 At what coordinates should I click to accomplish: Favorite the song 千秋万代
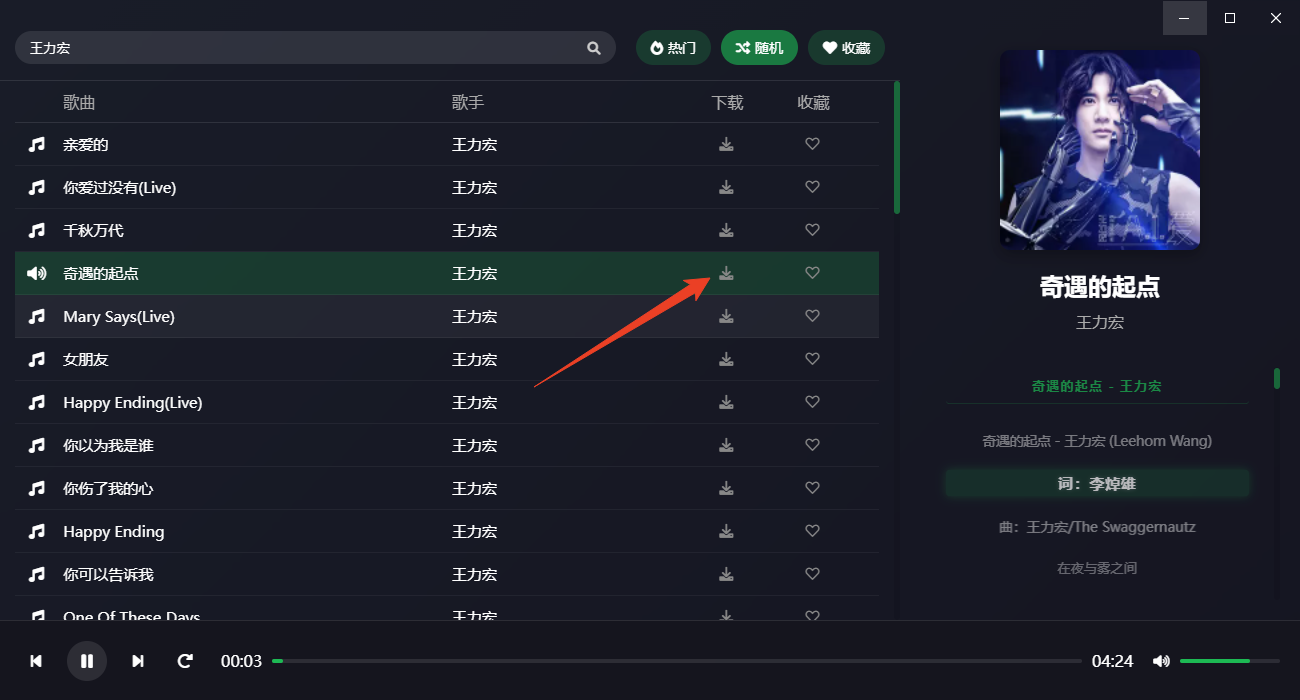(x=812, y=230)
